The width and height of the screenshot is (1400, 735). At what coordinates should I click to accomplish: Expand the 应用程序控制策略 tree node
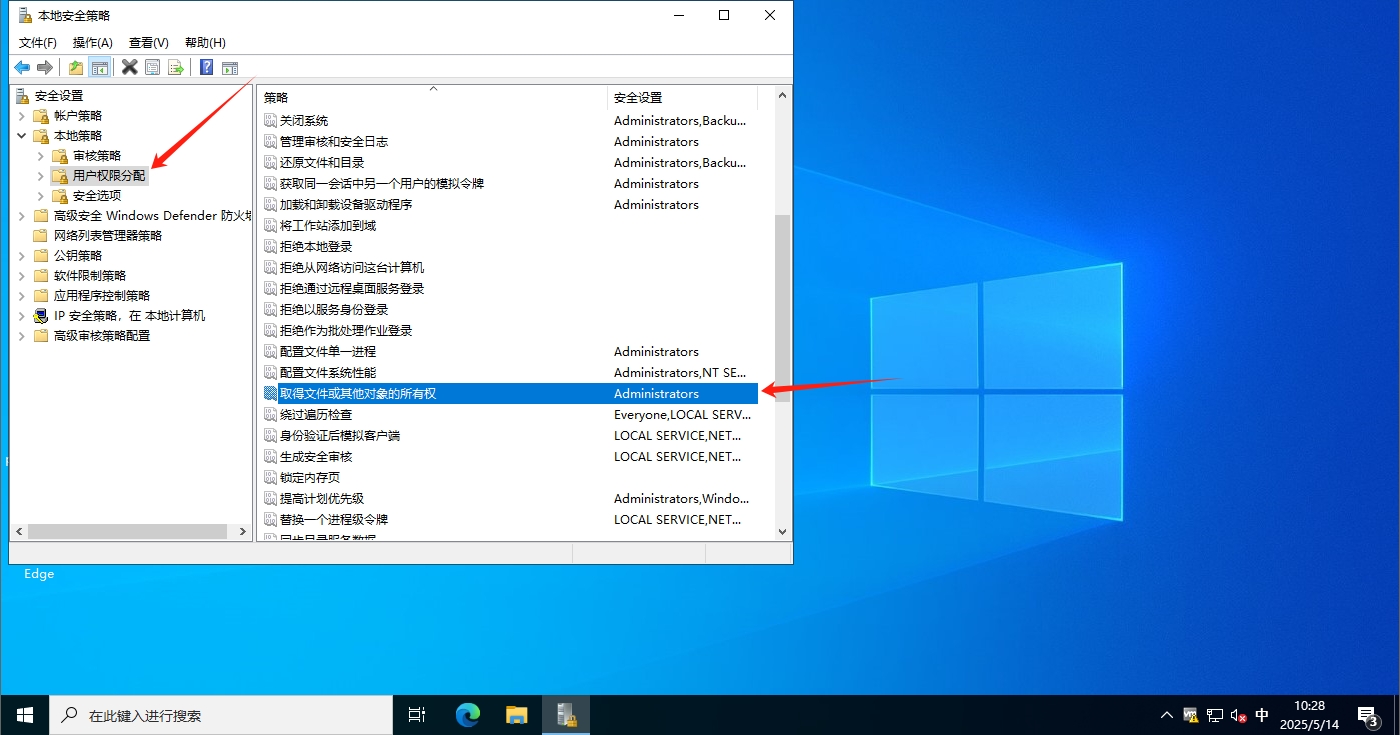tap(22, 296)
